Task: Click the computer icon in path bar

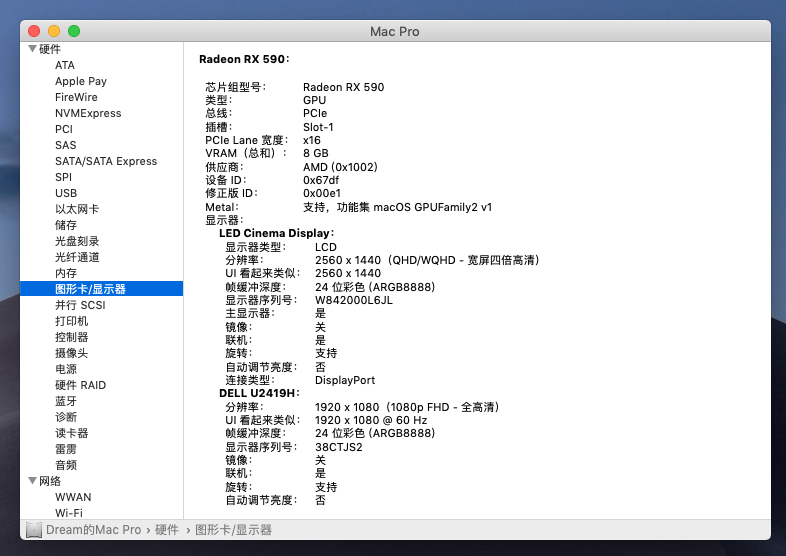Action: 34,530
